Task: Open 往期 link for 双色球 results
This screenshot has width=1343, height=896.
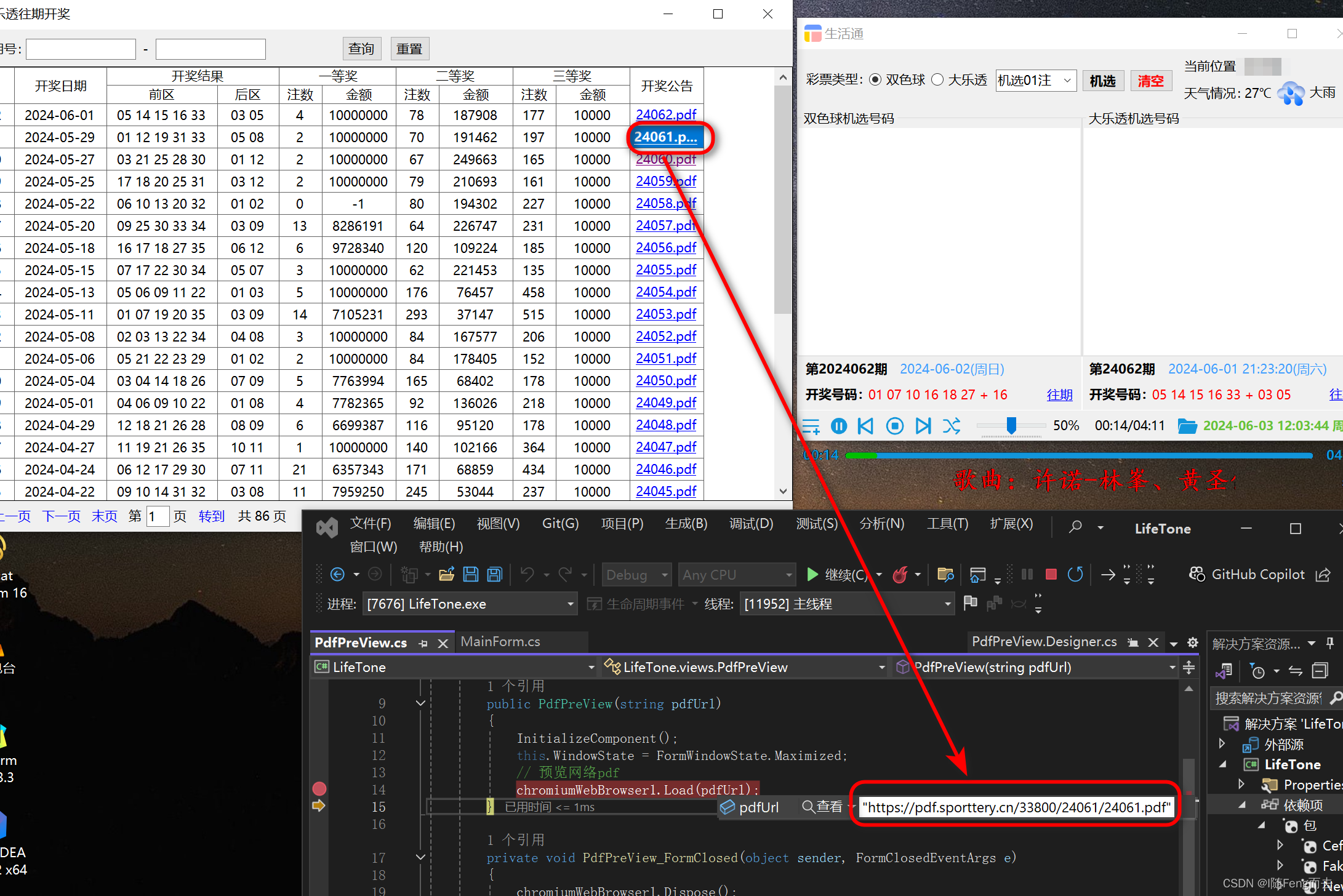Action: coord(1059,395)
